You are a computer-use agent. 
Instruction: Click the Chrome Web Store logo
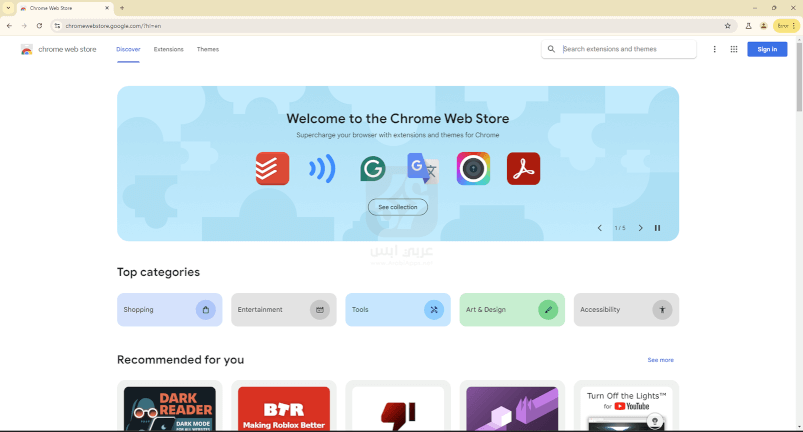coord(27,50)
